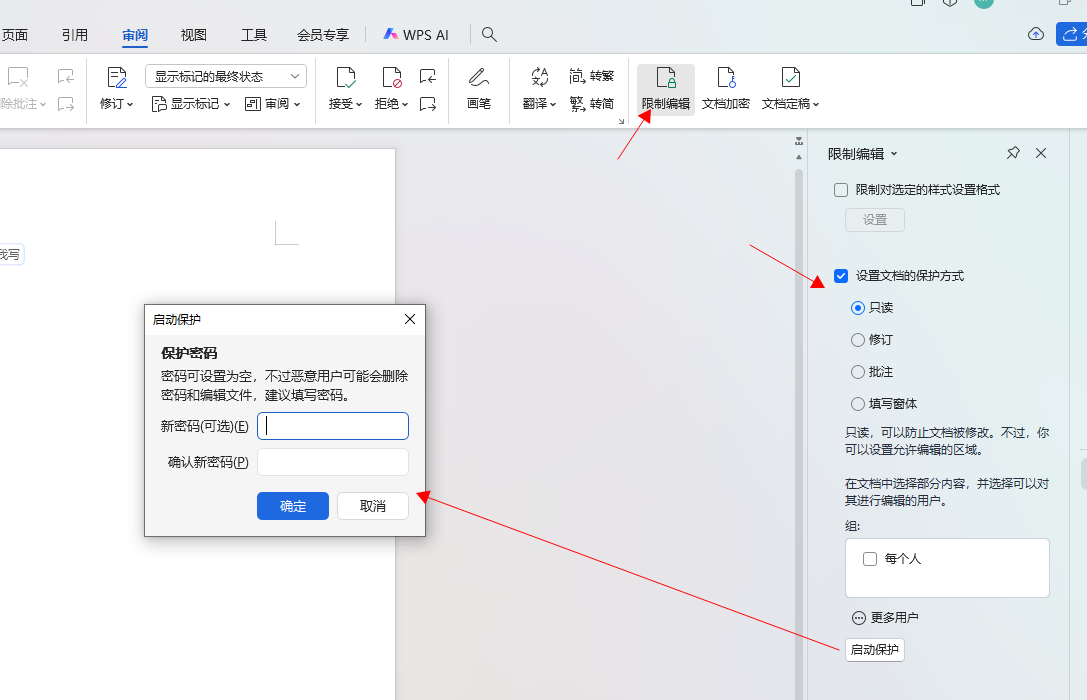Convert to Traditional Chinese (转繁)
The image size is (1087, 700).
pyautogui.click(x=591, y=76)
